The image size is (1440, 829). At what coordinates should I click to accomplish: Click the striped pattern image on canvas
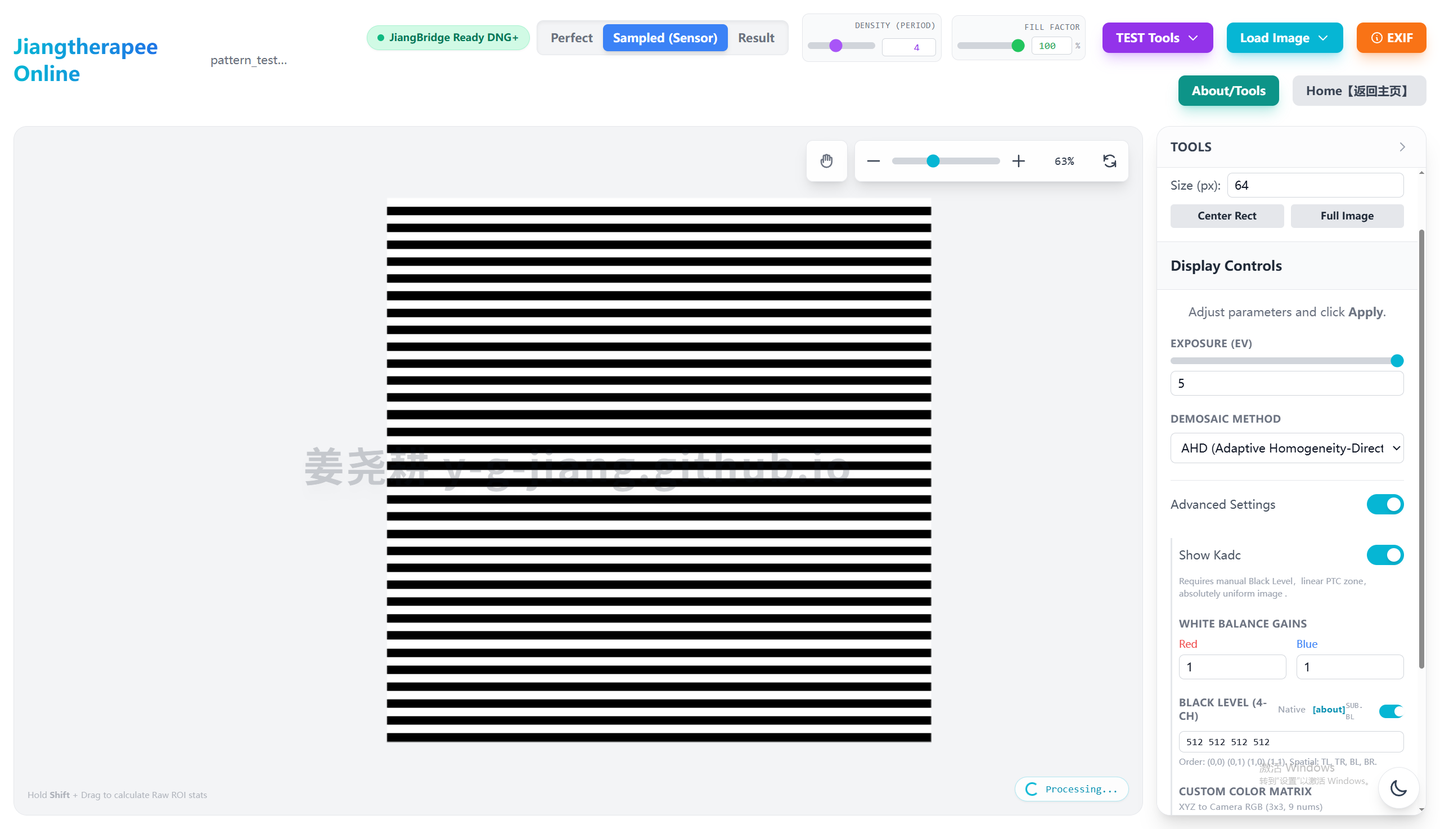pyautogui.click(x=659, y=469)
